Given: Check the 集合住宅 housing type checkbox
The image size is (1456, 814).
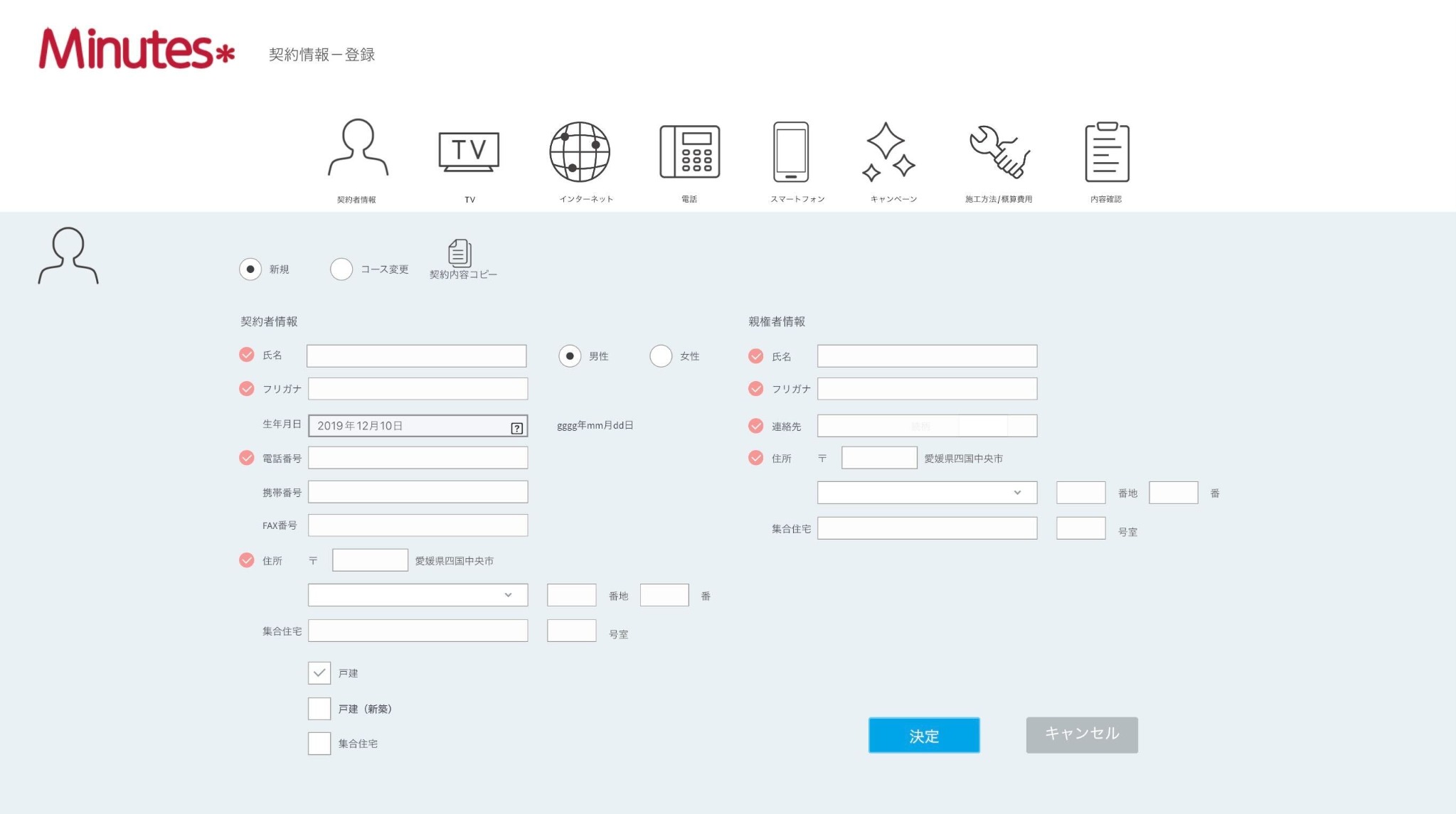Looking at the screenshot, I should (x=319, y=743).
